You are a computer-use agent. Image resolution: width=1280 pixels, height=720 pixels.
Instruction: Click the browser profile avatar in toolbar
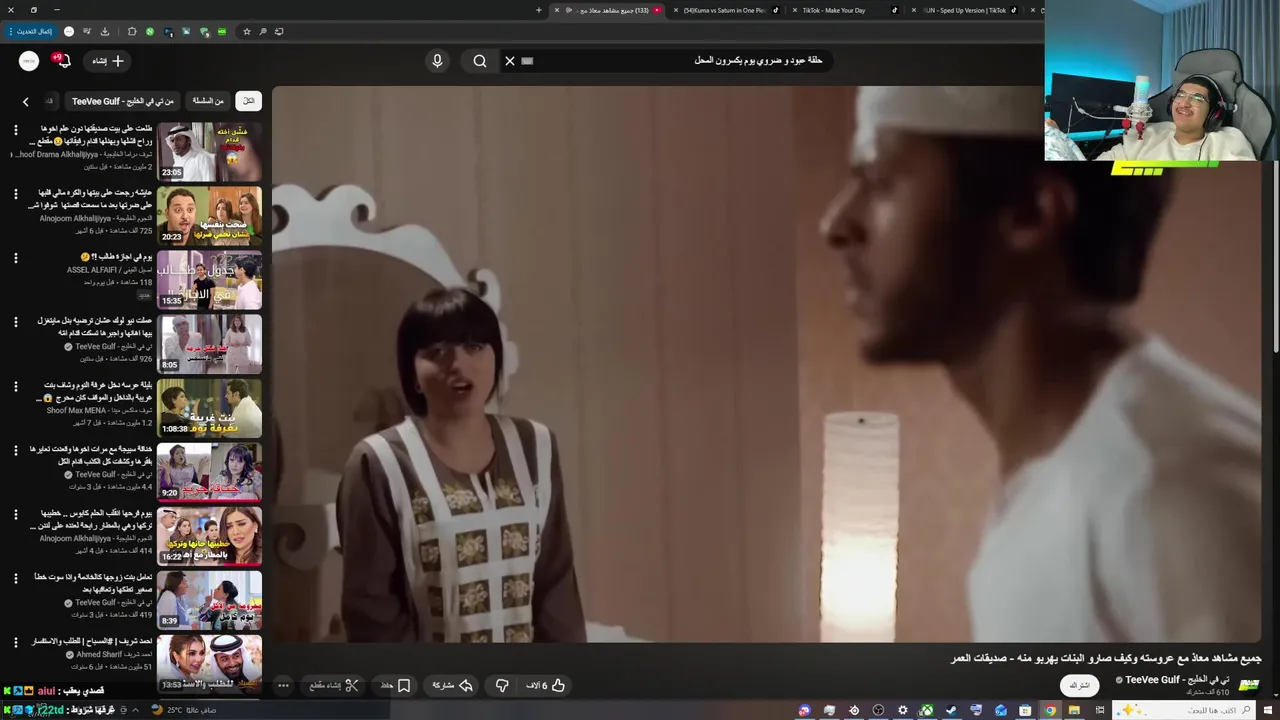pos(69,31)
